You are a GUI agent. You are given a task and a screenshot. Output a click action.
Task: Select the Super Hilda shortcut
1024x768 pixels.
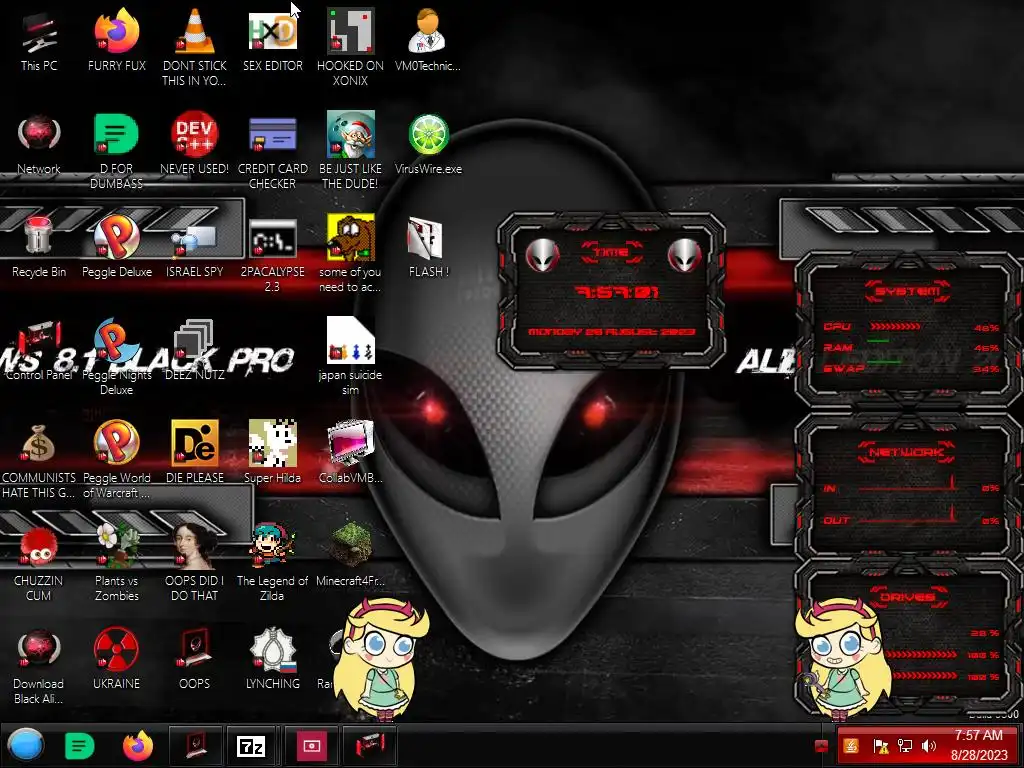272,444
